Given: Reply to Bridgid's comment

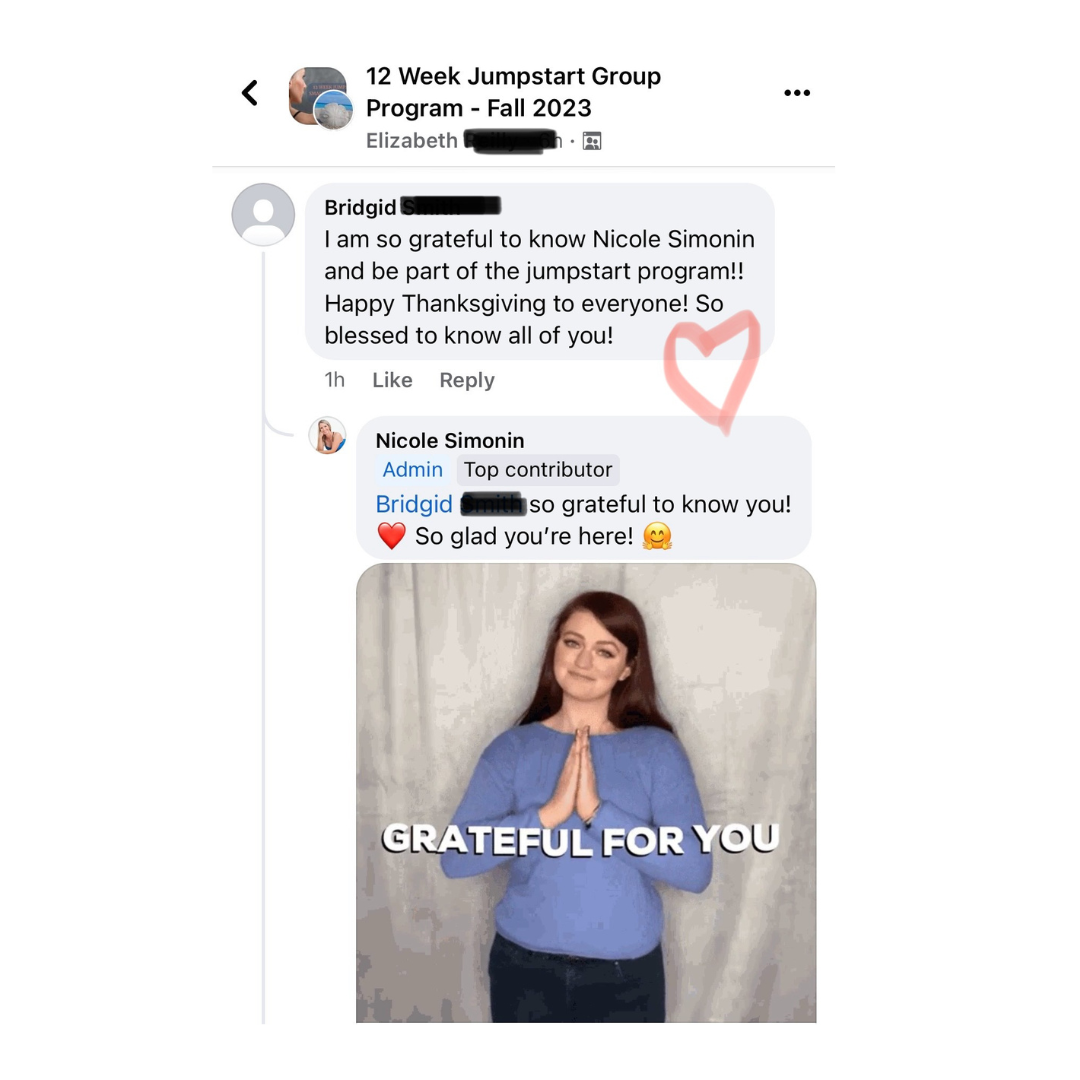Looking at the screenshot, I should (467, 380).
